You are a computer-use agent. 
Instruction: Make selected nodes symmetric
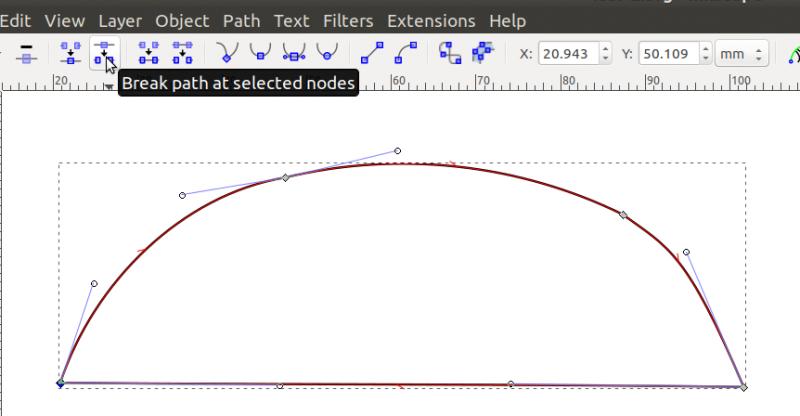coord(293,53)
